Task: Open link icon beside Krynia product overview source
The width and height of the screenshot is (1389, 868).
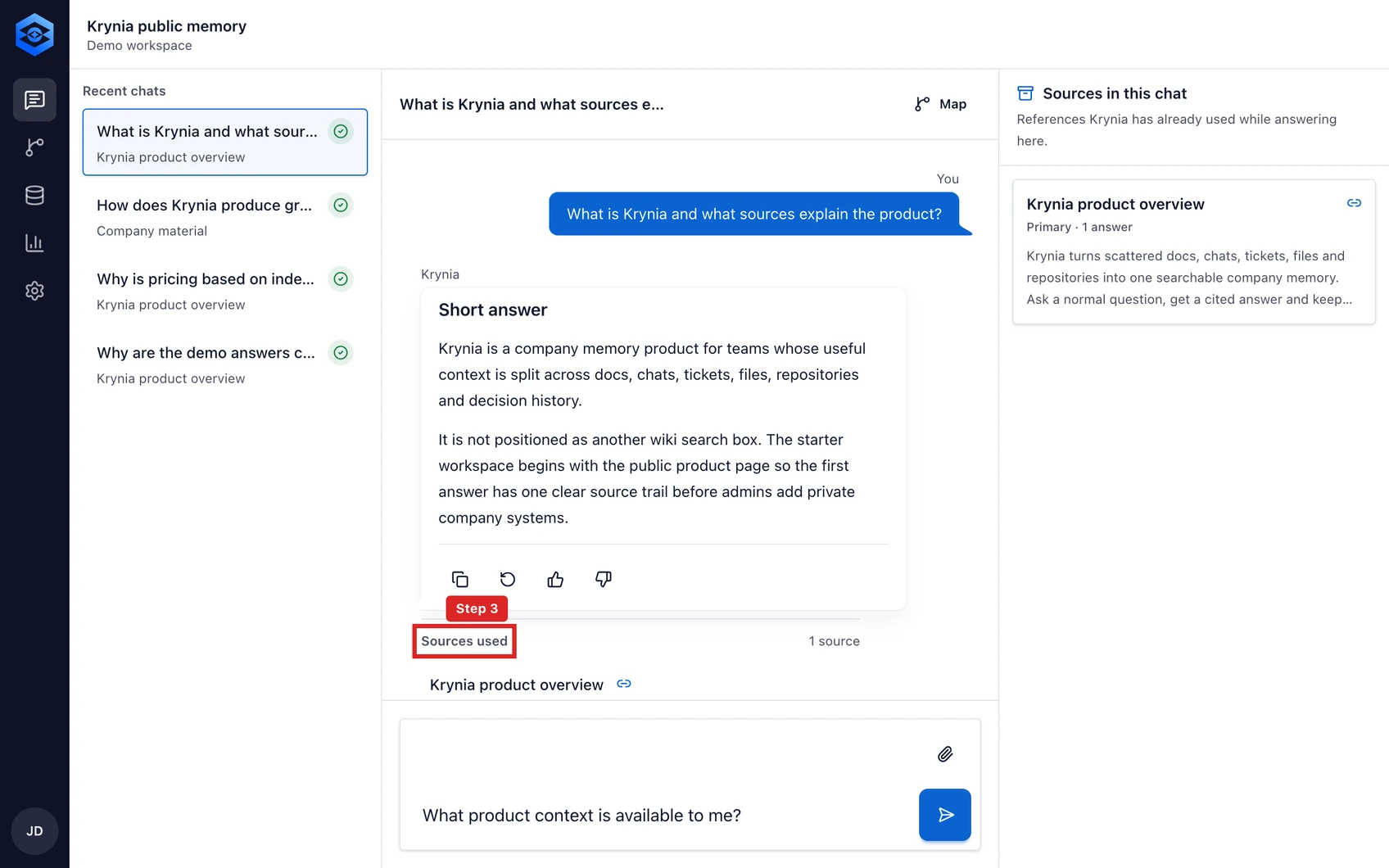Action: [624, 684]
